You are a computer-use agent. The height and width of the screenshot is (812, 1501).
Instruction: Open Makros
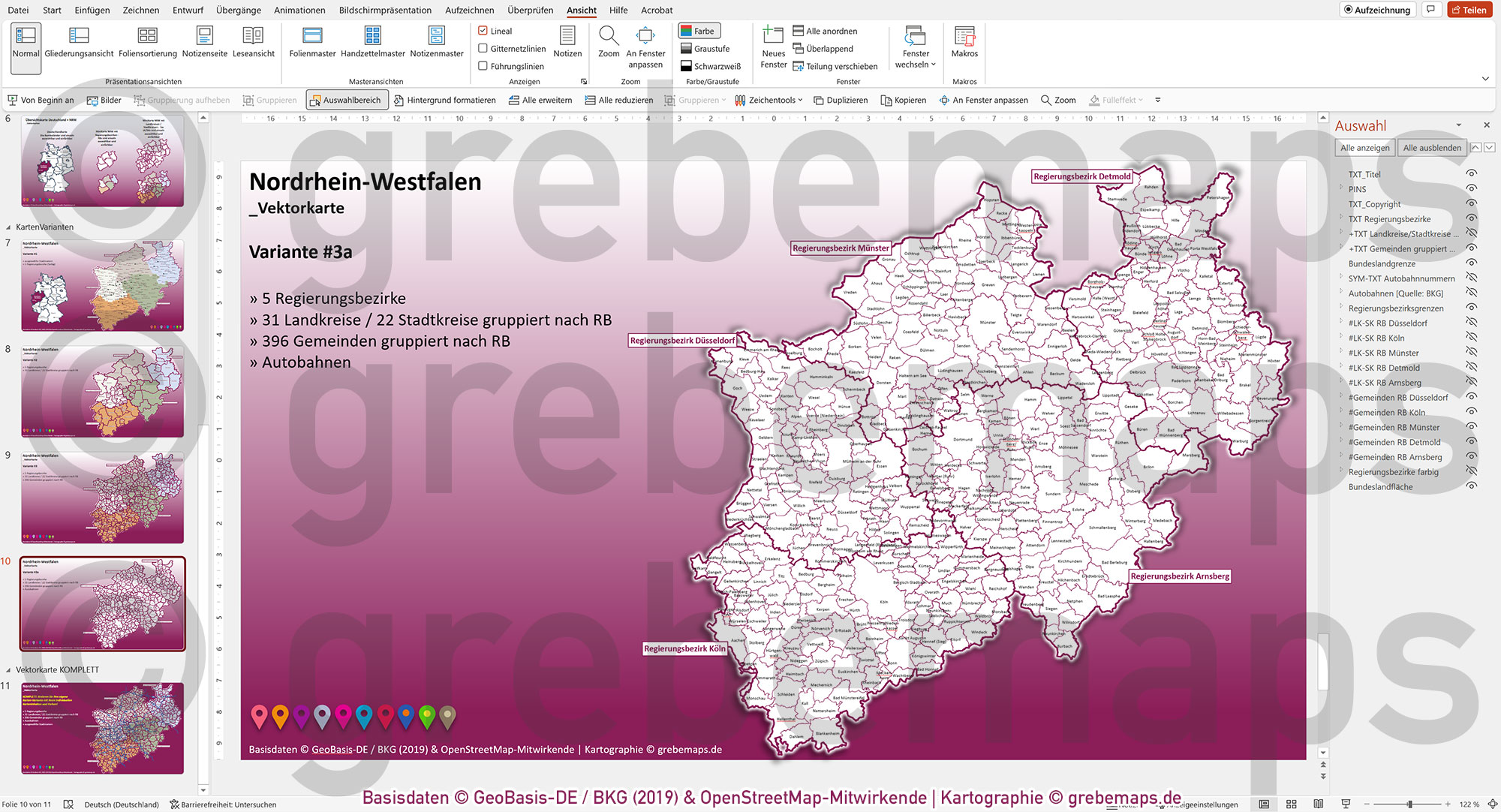coord(964,41)
